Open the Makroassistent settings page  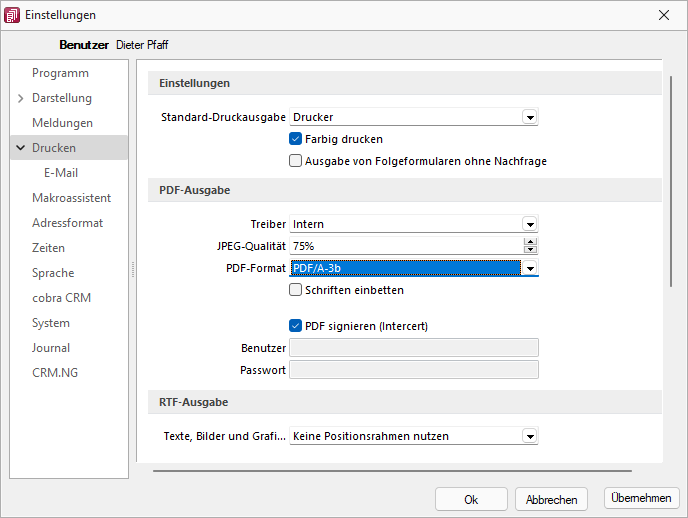pyautogui.click(x=72, y=198)
